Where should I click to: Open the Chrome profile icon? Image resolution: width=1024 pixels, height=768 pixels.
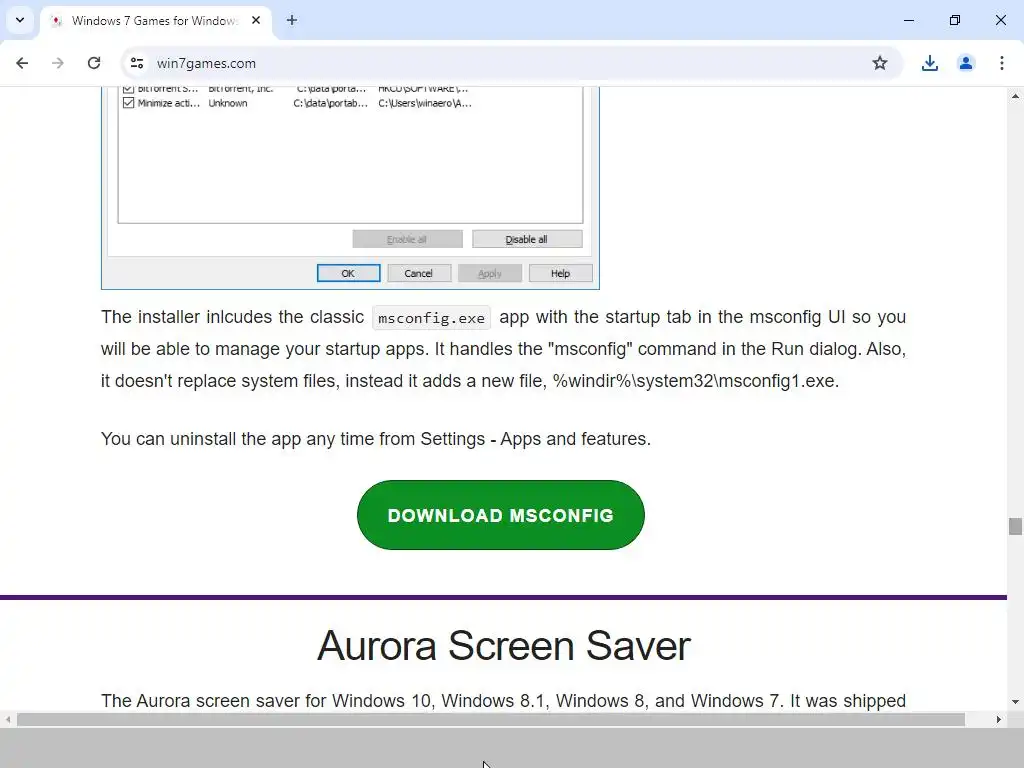tap(966, 63)
